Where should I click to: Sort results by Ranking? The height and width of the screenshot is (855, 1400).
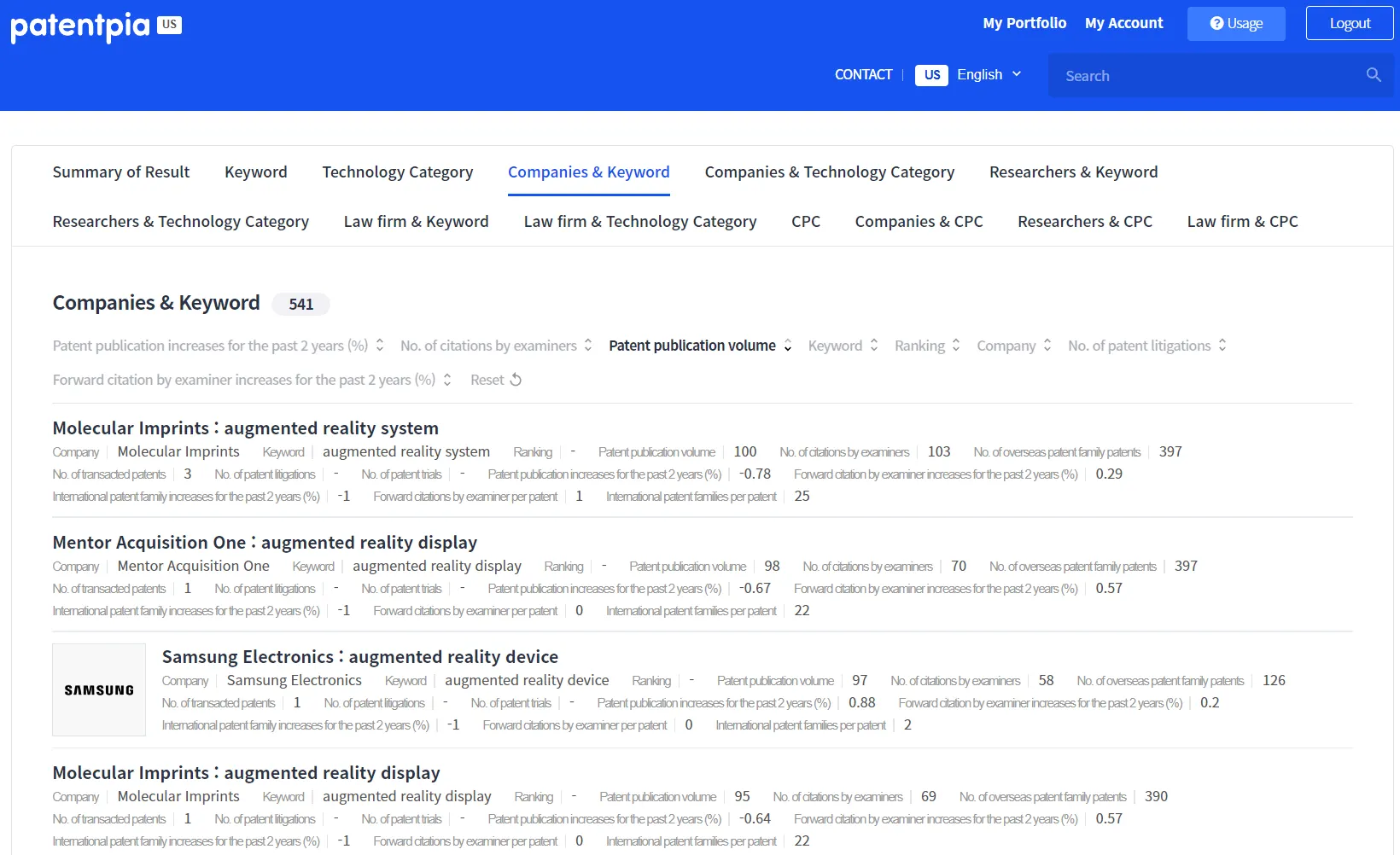click(x=927, y=346)
